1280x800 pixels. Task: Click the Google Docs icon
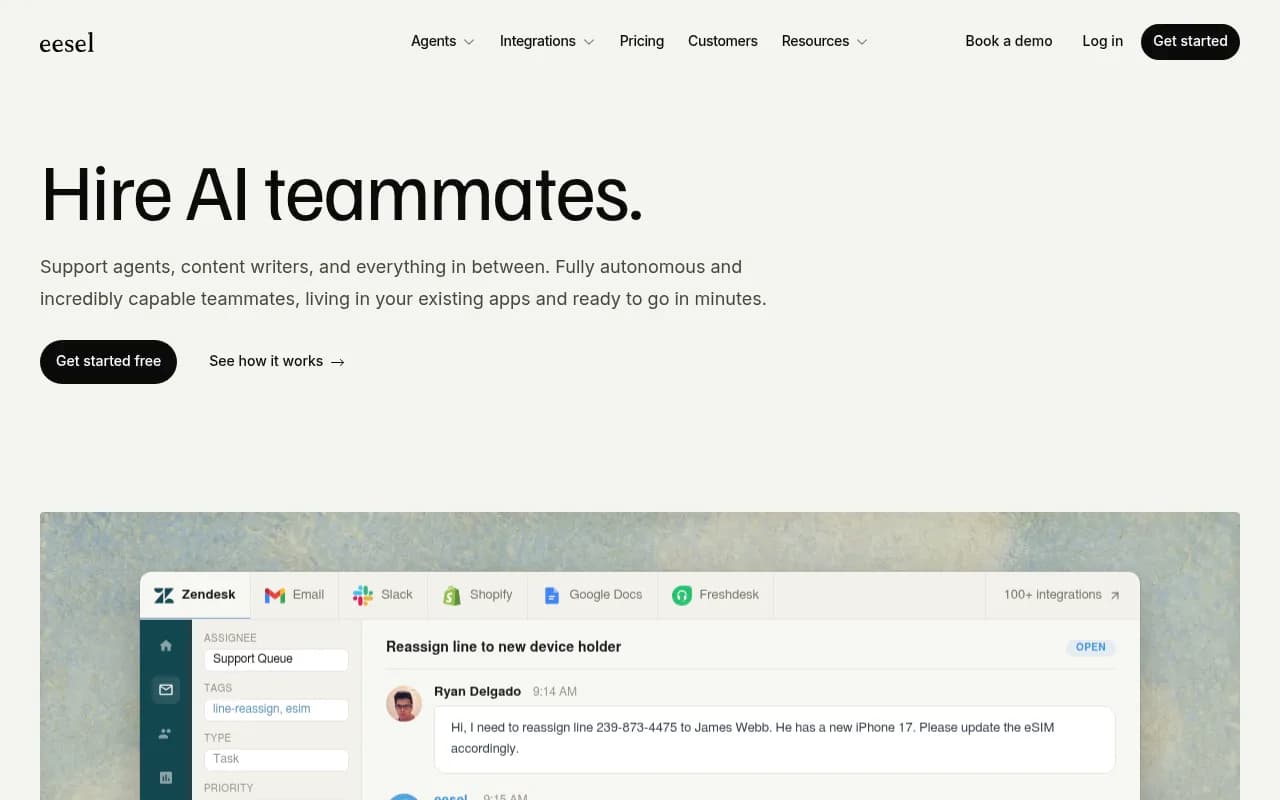pos(551,595)
